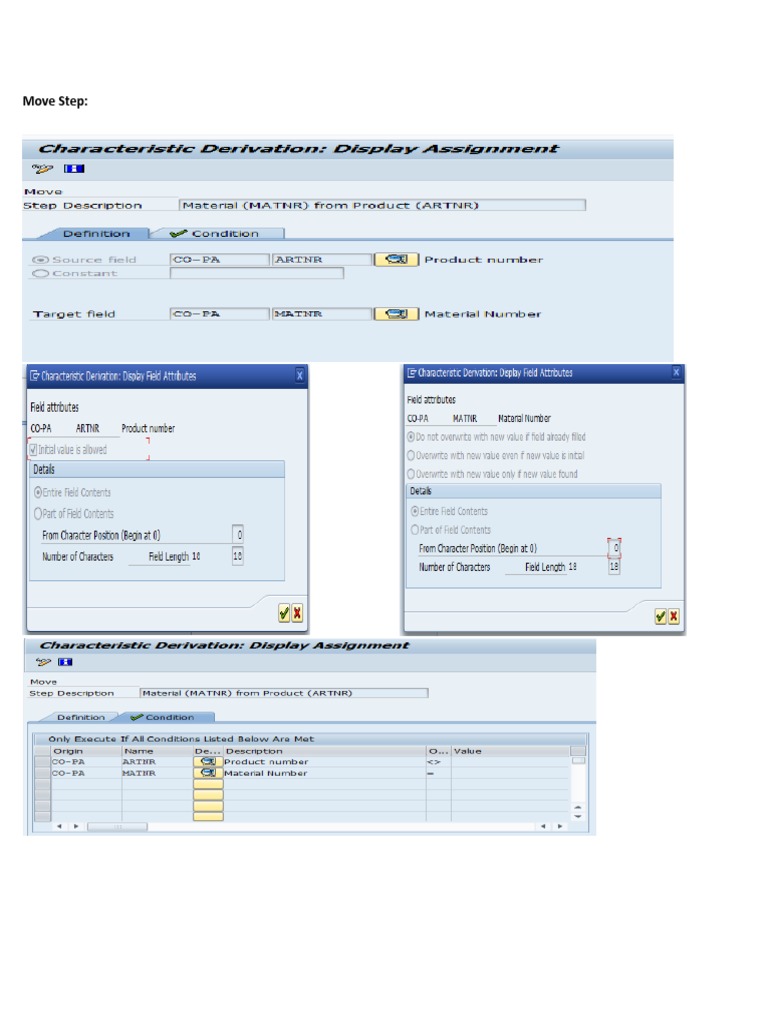The height and width of the screenshot is (1024, 768).
Task: Click the <> operator cell of the ARTNR condition
Action: (x=438, y=761)
